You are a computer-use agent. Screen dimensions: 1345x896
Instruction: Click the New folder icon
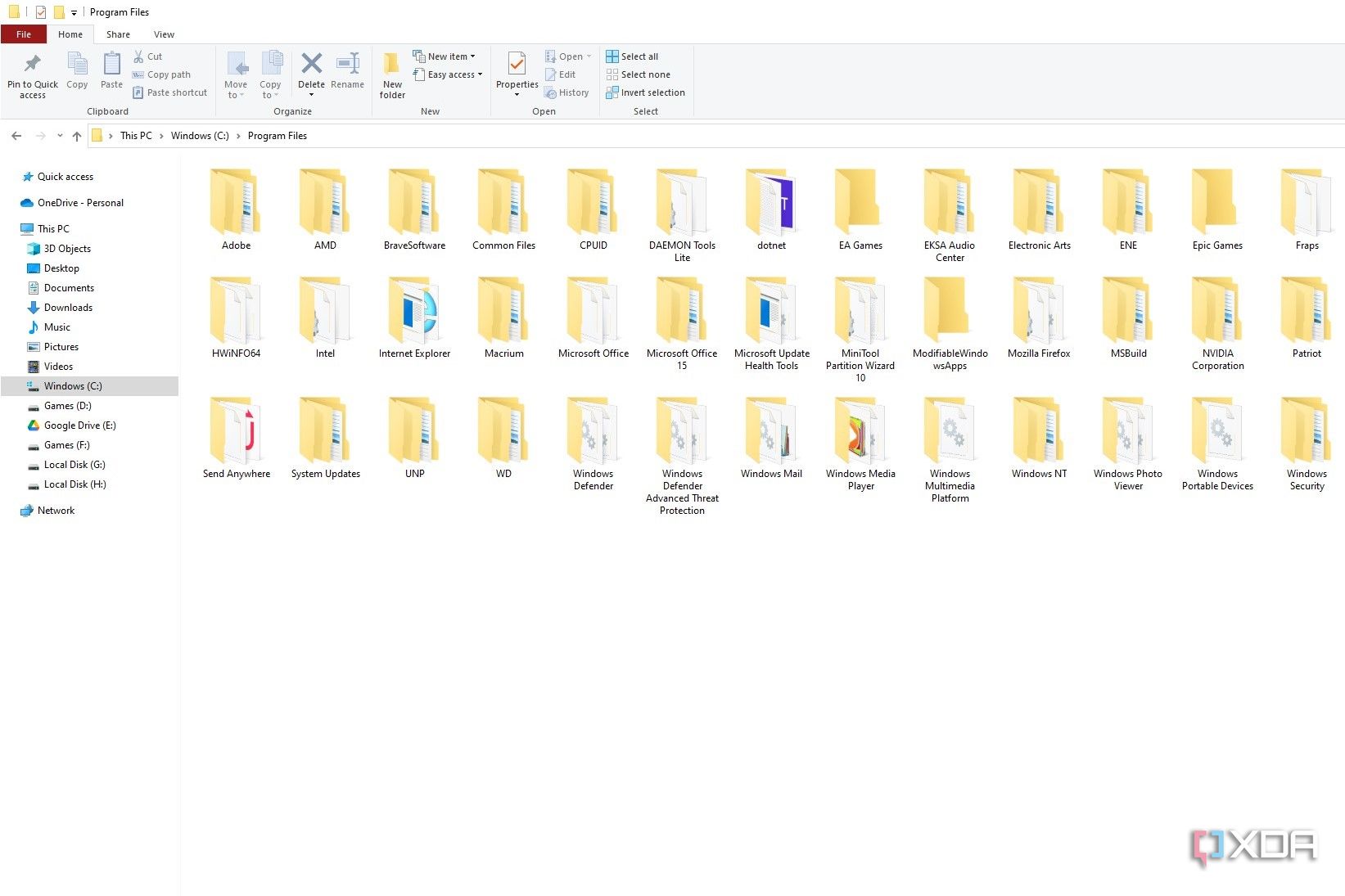[x=392, y=63]
